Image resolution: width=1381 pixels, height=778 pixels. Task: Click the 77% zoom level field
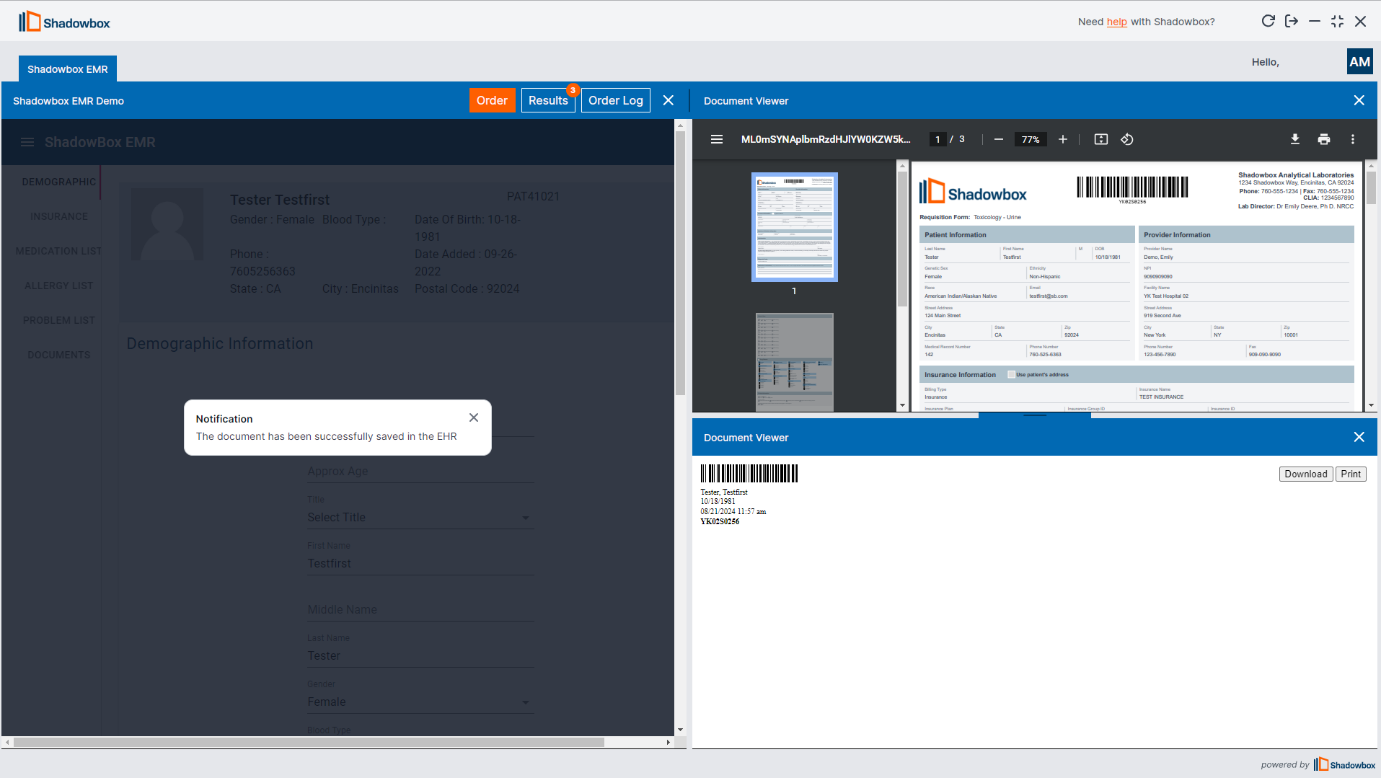pos(1030,139)
